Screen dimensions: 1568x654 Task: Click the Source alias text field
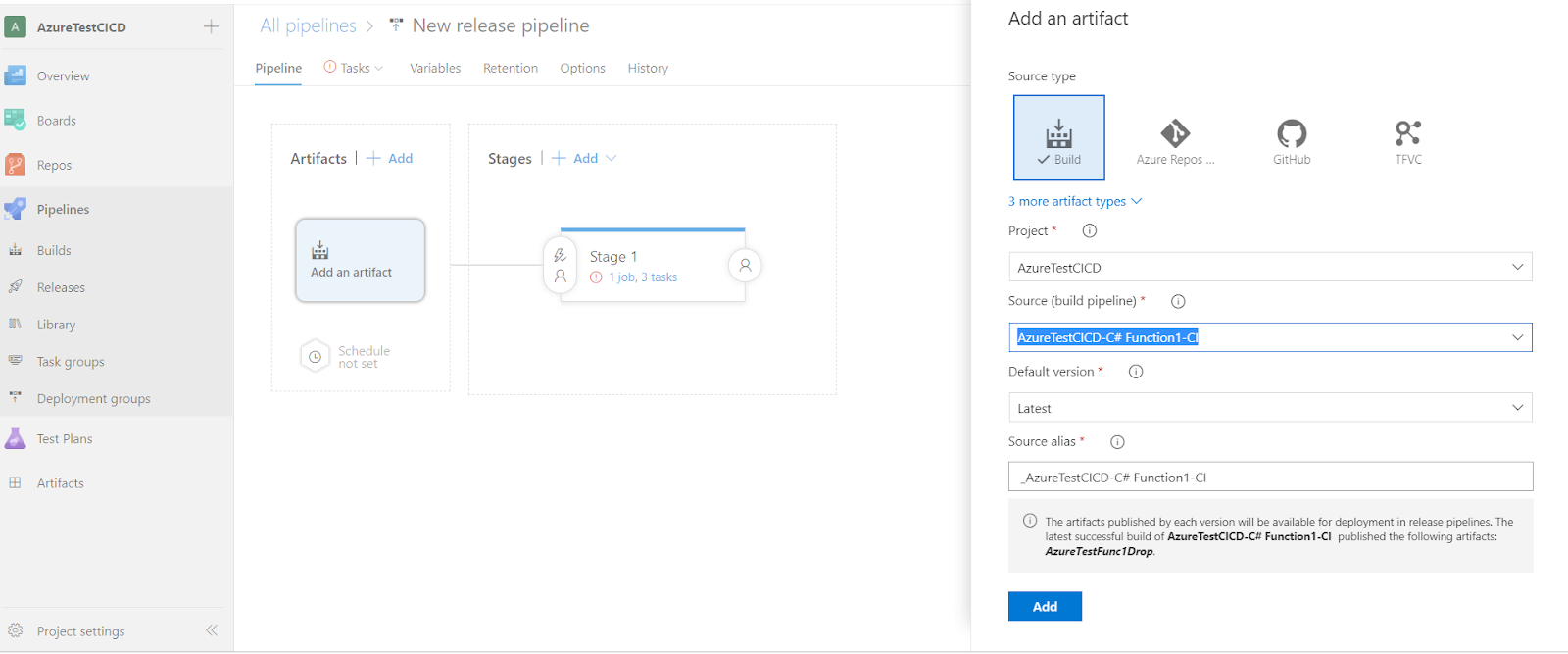point(1270,478)
